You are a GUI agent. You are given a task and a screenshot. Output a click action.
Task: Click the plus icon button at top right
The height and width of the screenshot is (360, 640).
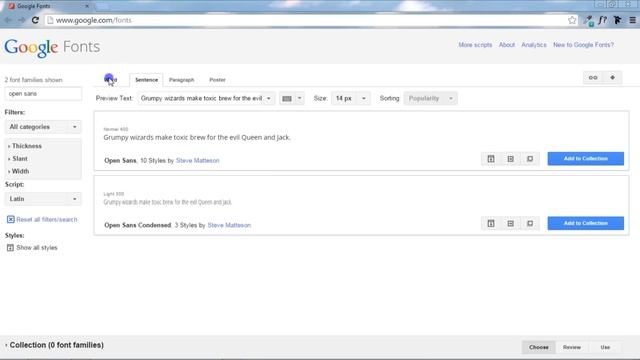[612, 78]
